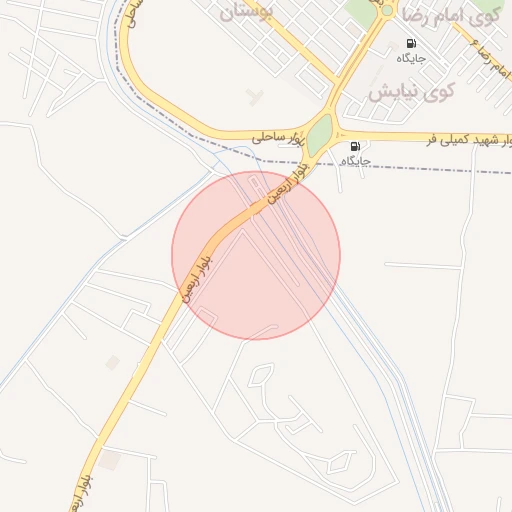
Task: Click the small beige building square west of بلوار اربعین
Action: (113, 363)
